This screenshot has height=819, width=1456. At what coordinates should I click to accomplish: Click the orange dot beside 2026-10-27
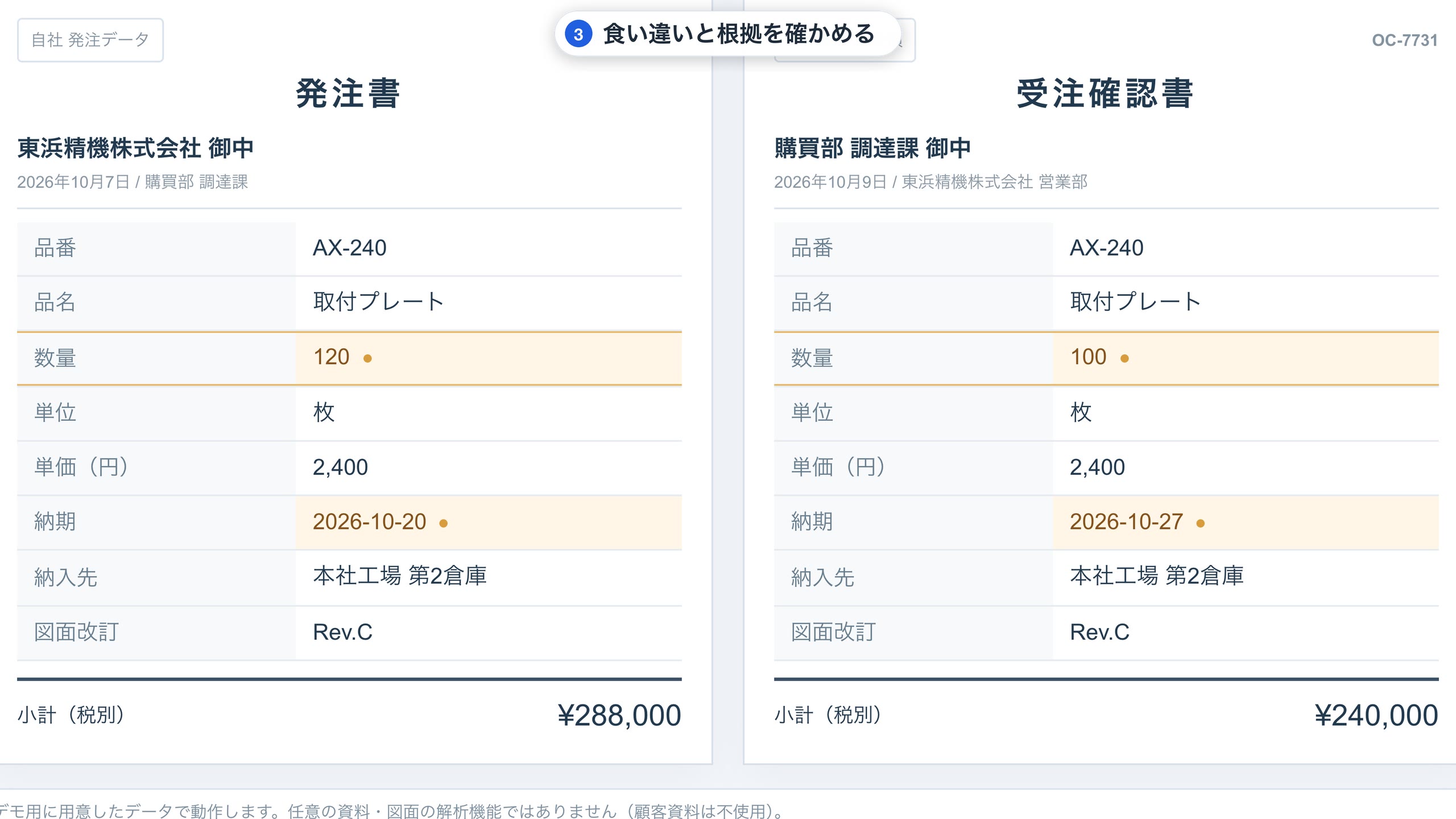pos(1201,523)
